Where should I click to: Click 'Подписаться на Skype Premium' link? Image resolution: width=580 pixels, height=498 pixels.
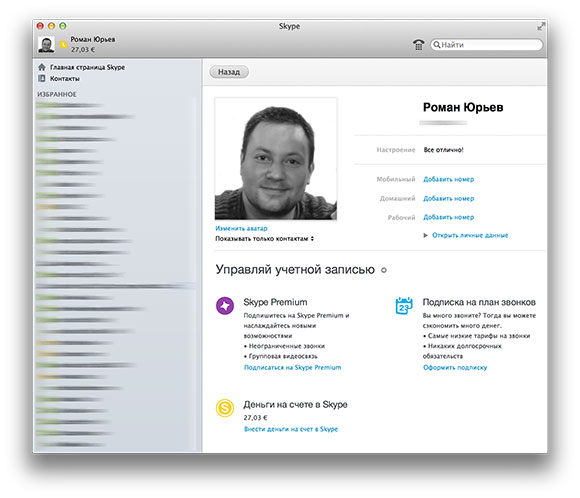(x=293, y=367)
